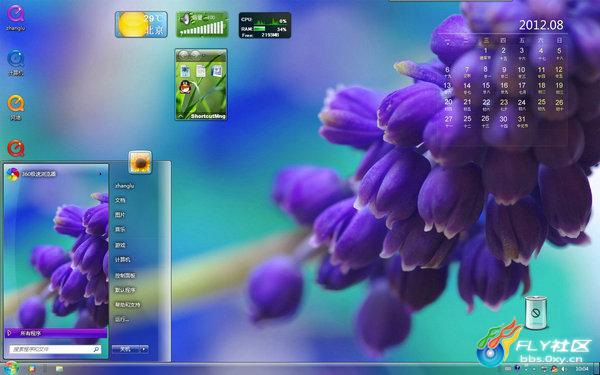The width and height of the screenshot is (600, 375).
Task: Open the Word document shortcut in ShortcutMng
Action: (x=217, y=71)
